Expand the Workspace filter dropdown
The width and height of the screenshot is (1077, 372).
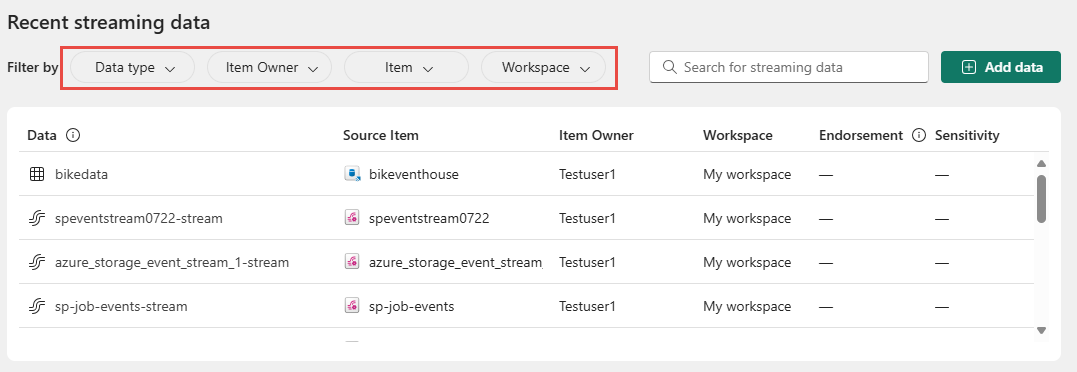[x=543, y=67]
